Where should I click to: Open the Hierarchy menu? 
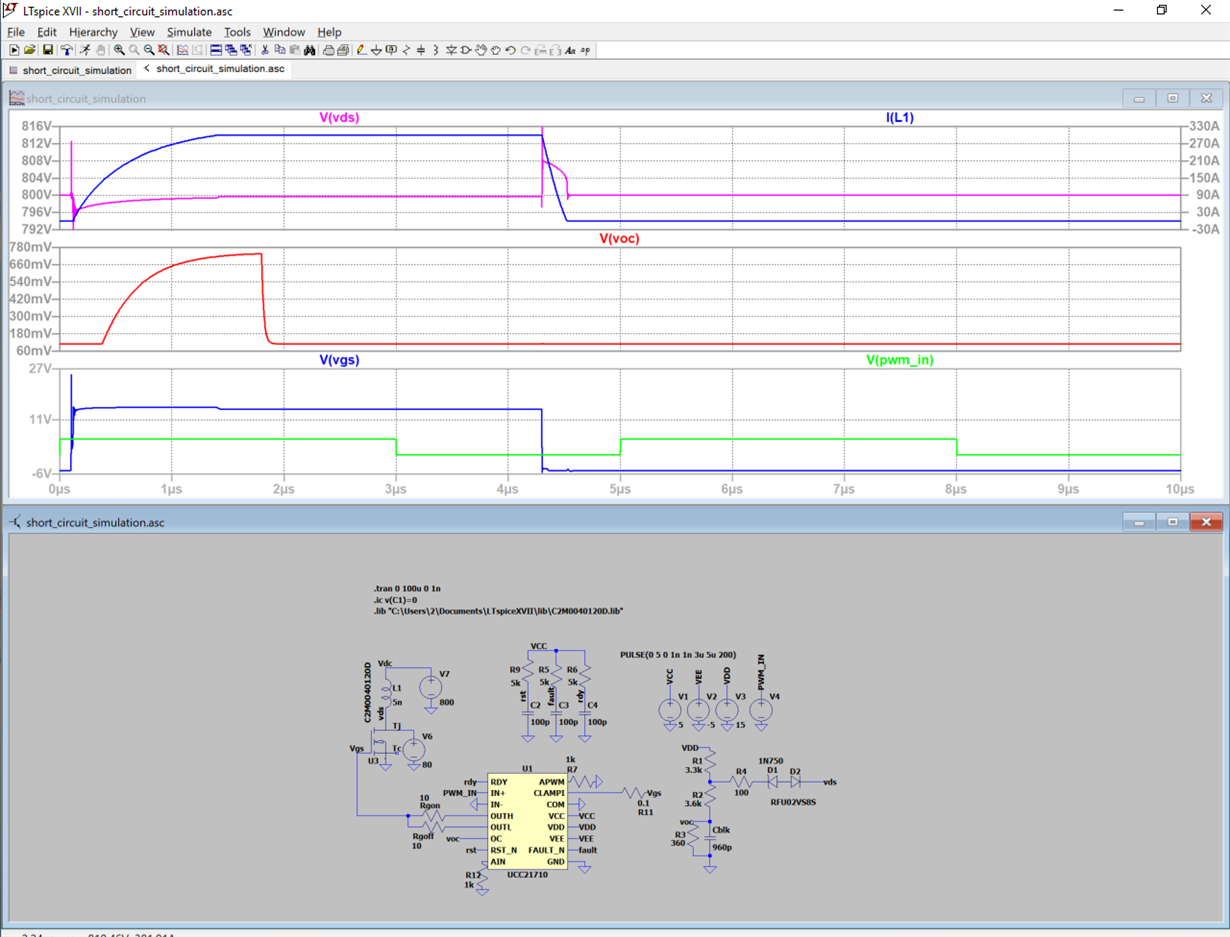(93, 32)
